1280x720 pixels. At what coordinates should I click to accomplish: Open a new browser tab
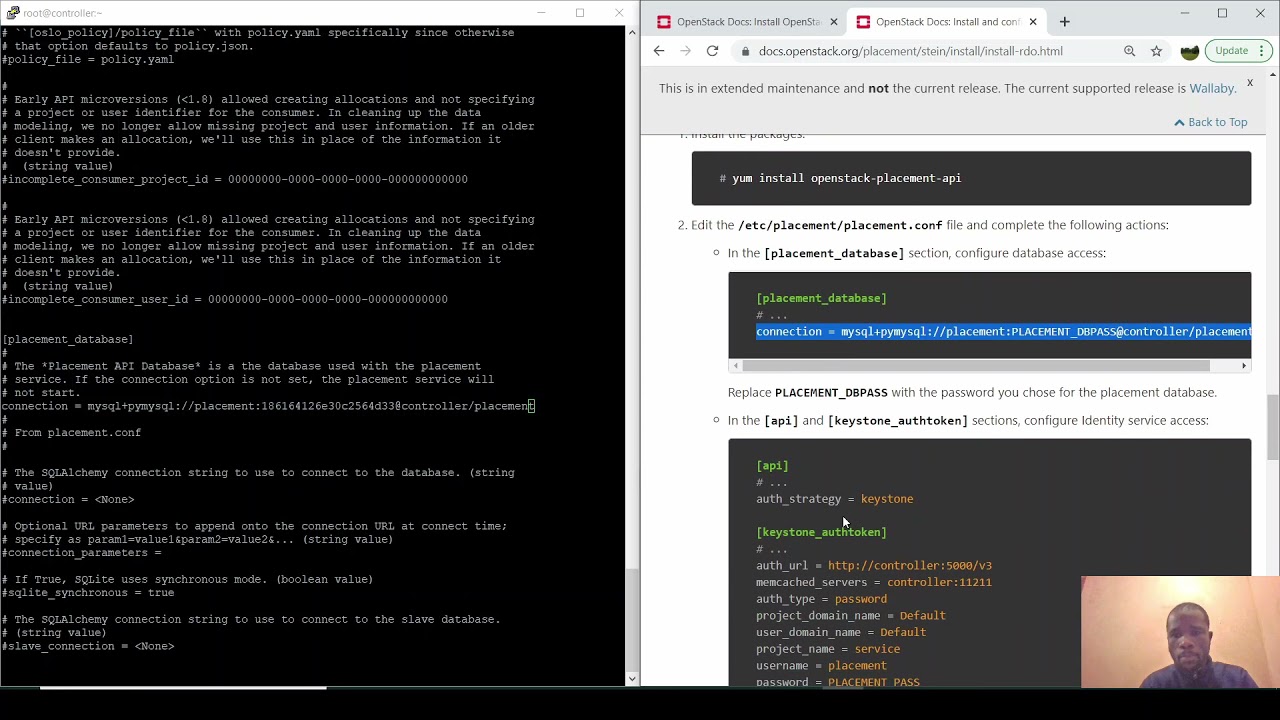pyautogui.click(x=1064, y=21)
